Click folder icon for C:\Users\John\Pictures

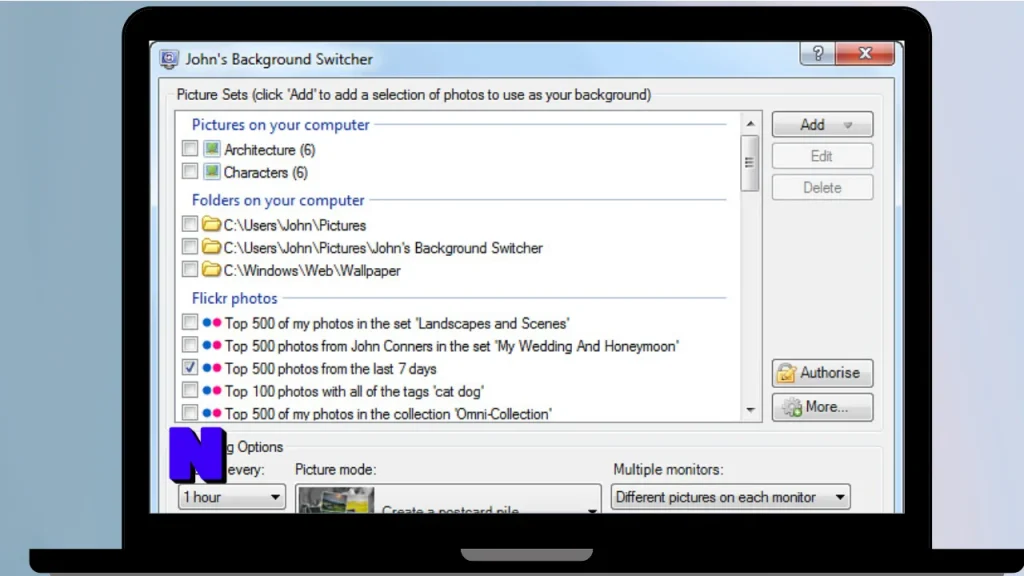[211, 224]
